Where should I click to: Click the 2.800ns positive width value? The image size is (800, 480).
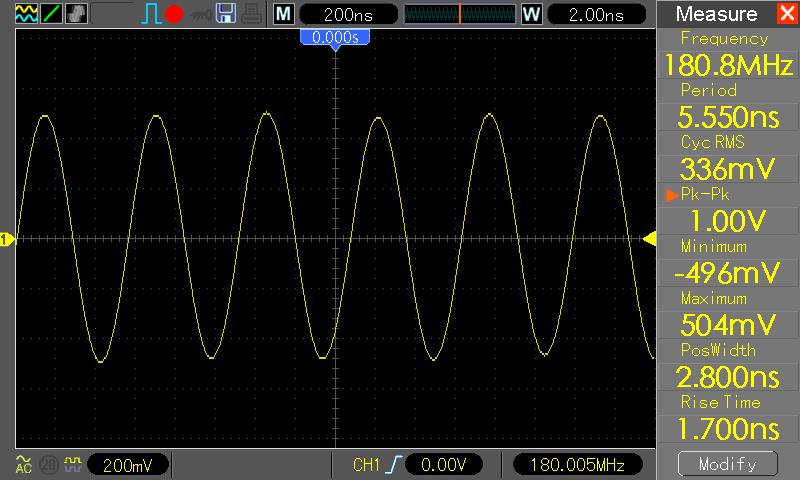728,377
